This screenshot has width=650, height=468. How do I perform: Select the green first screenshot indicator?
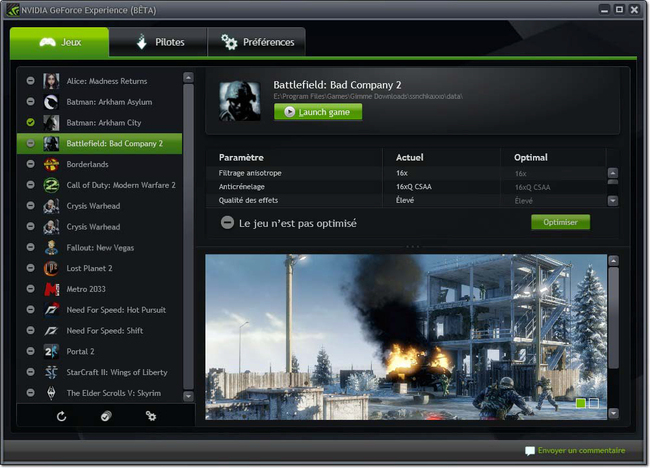[x=581, y=403]
